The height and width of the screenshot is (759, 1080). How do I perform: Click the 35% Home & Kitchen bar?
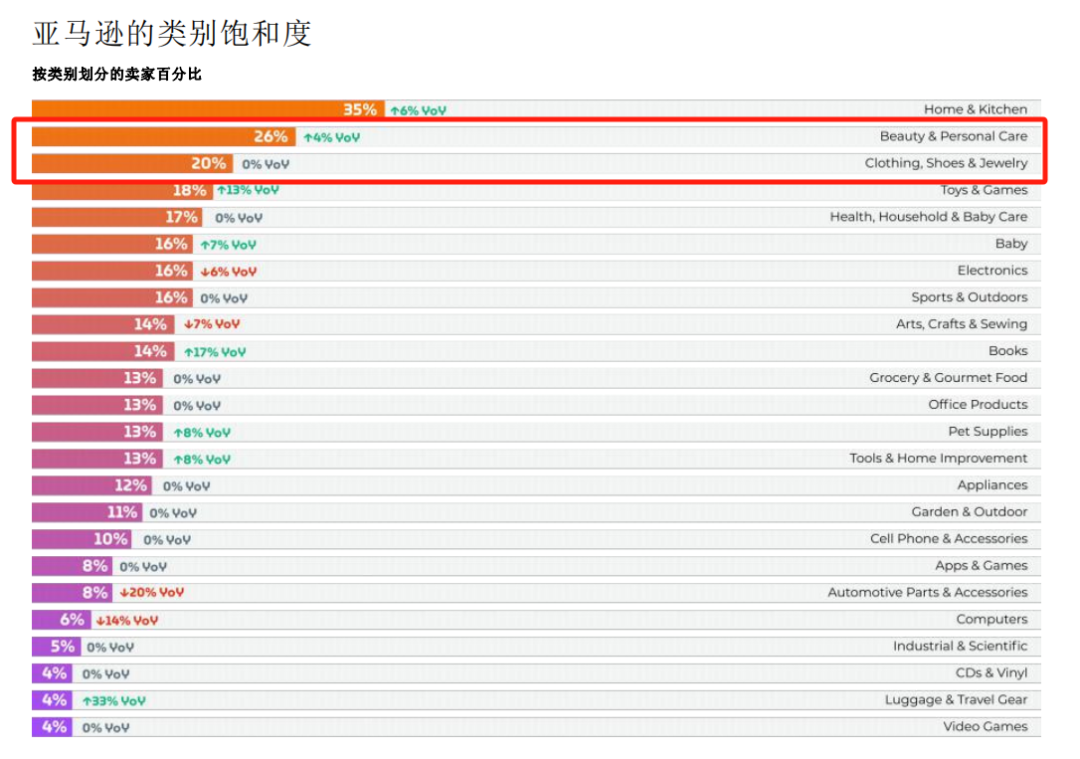pyautogui.click(x=208, y=110)
